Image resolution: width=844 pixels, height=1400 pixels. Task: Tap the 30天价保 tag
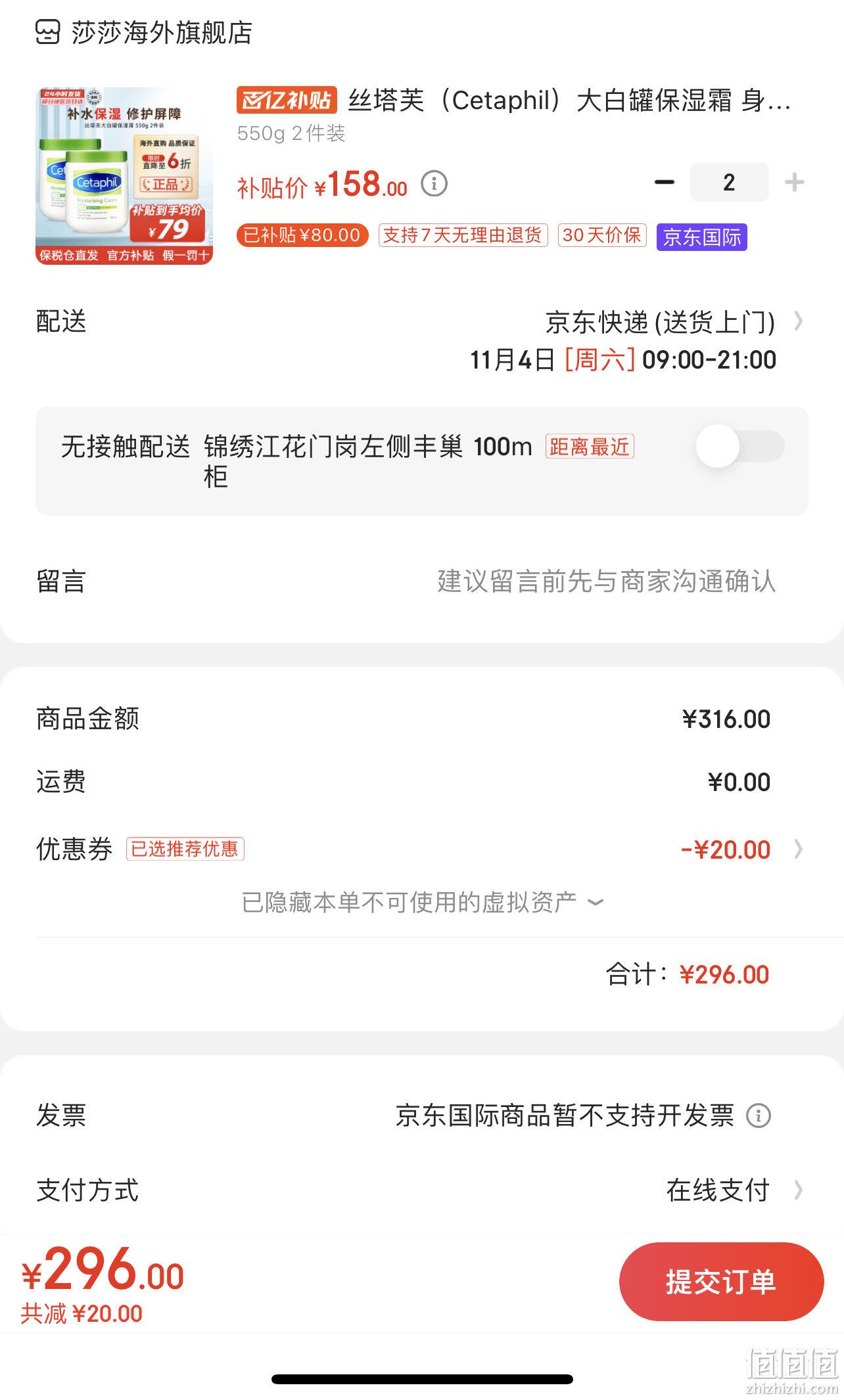pos(602,235)
